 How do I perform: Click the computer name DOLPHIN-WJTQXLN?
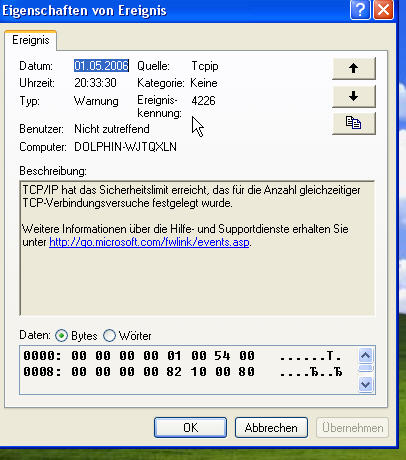tap(125, 147)
